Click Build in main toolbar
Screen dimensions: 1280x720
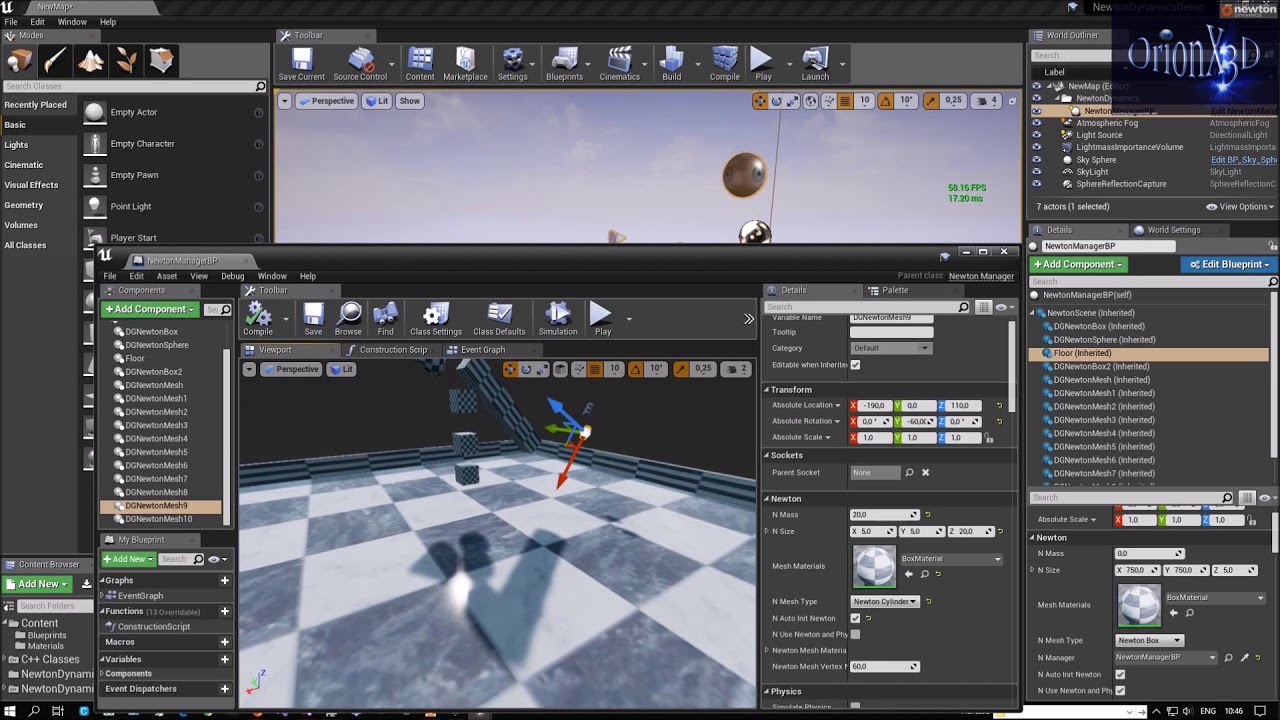point(671,65)
